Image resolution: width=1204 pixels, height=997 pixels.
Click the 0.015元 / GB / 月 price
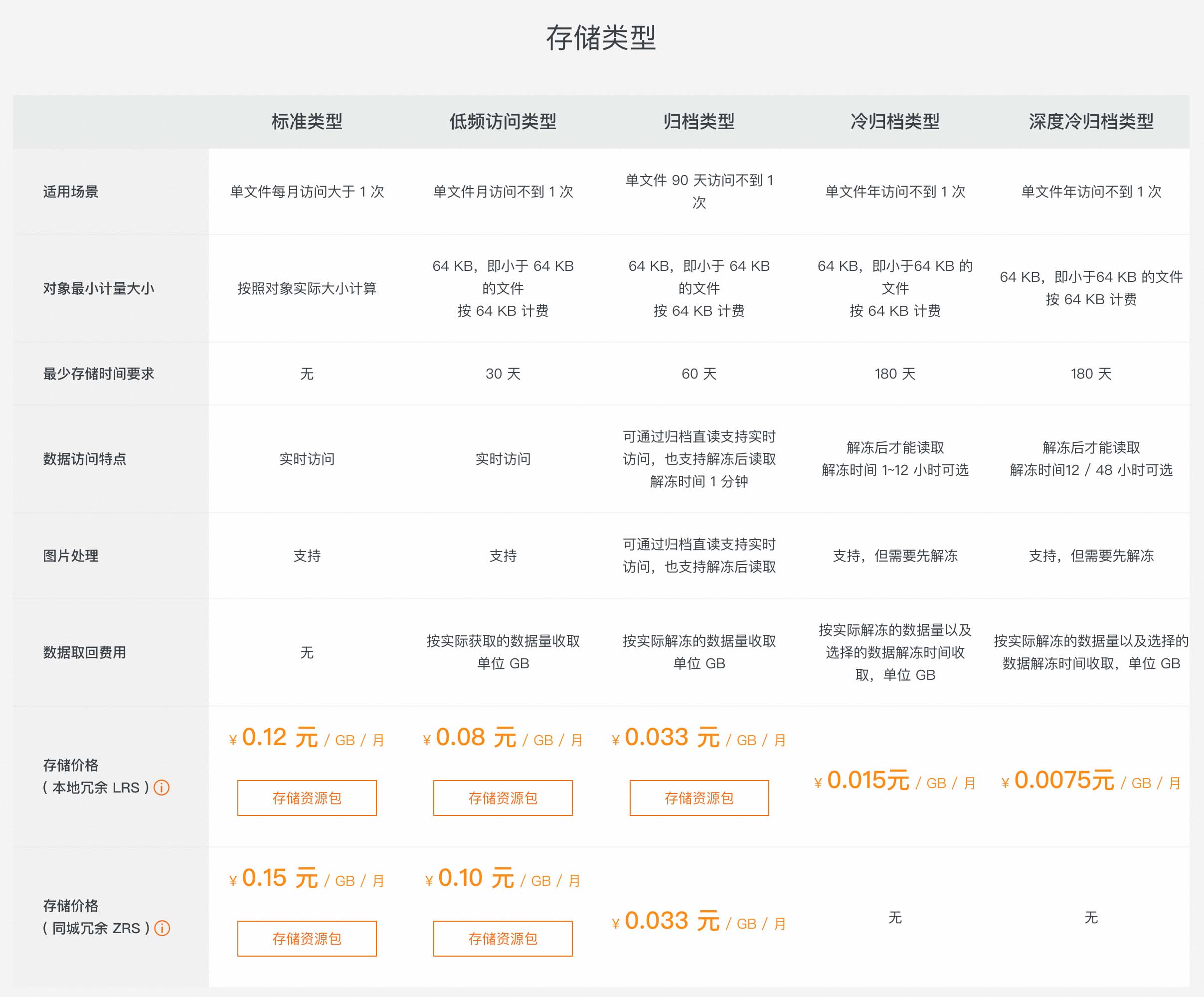[895, 781]
